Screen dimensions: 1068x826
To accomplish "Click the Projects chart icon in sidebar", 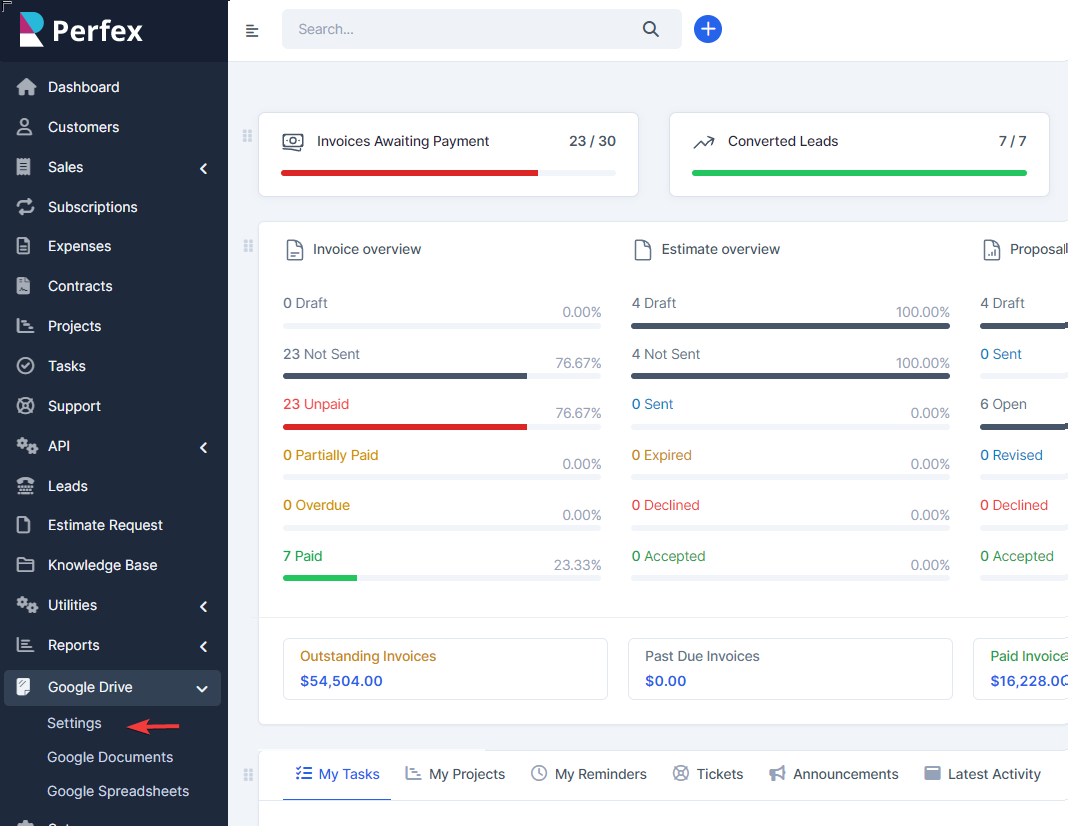I will 26,326.
